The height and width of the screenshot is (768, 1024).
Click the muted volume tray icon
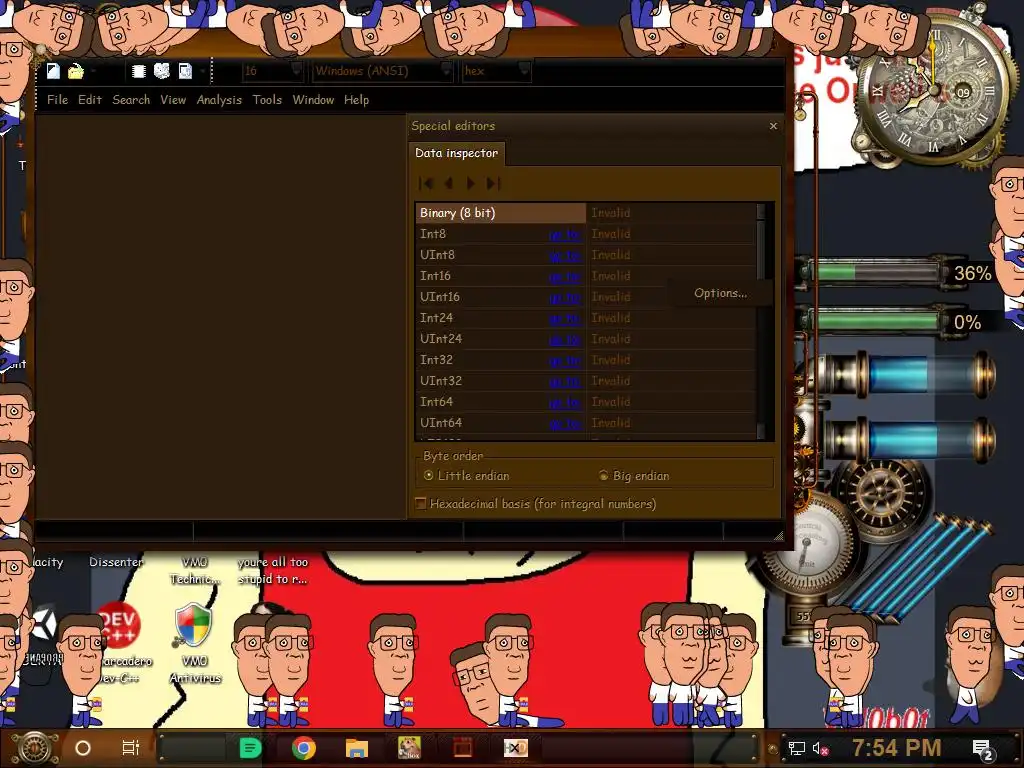(x=820, y=749)
